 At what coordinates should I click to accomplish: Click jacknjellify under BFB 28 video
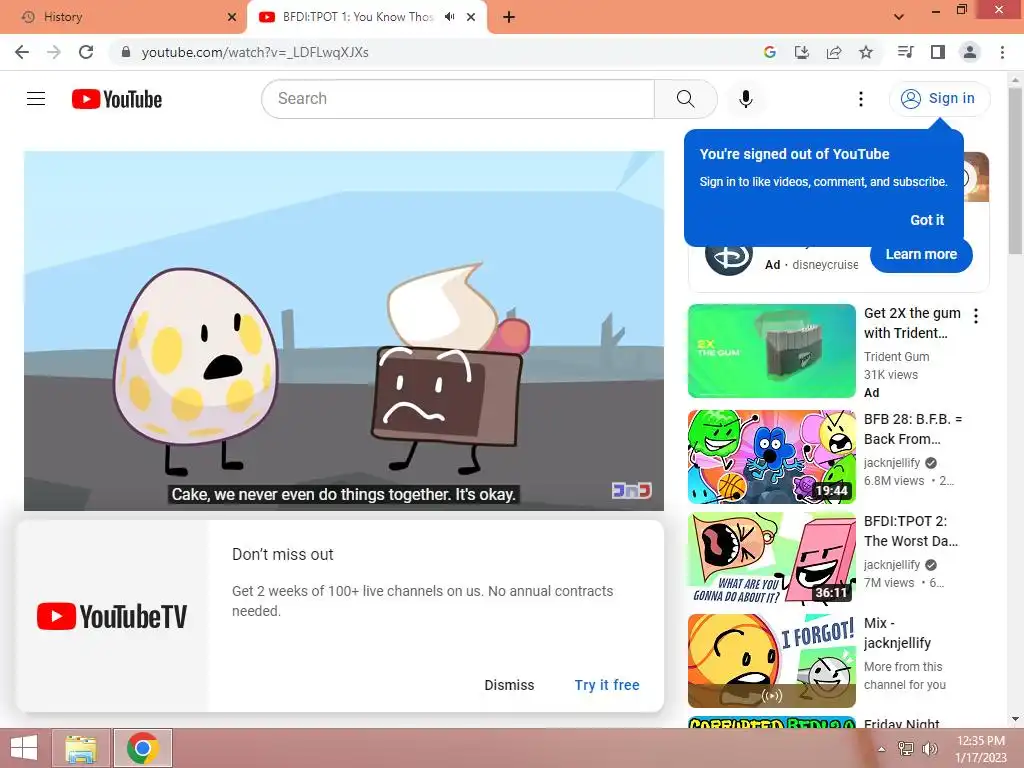point(891,462)
